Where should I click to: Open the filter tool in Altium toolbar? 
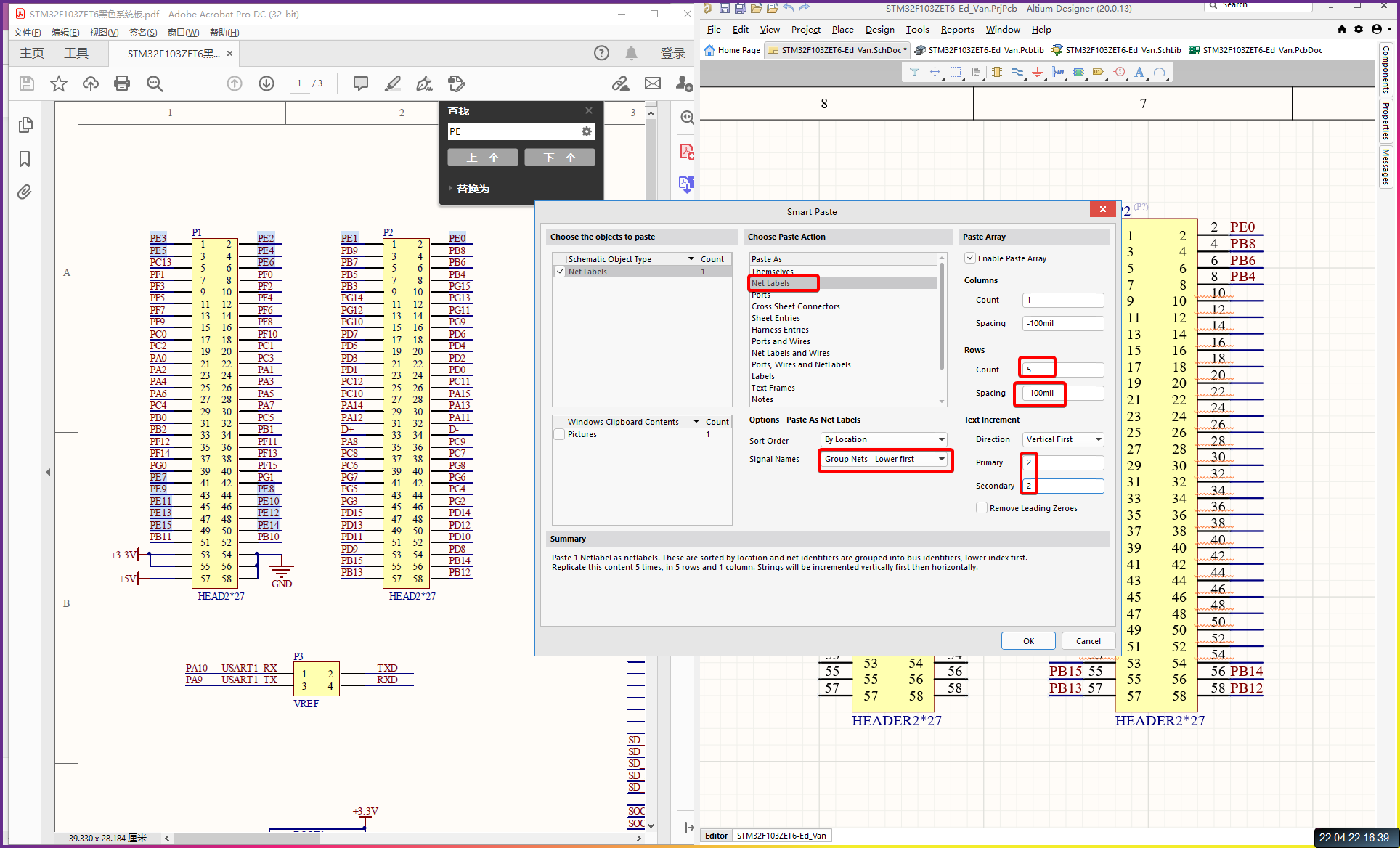tap(914, 72)
